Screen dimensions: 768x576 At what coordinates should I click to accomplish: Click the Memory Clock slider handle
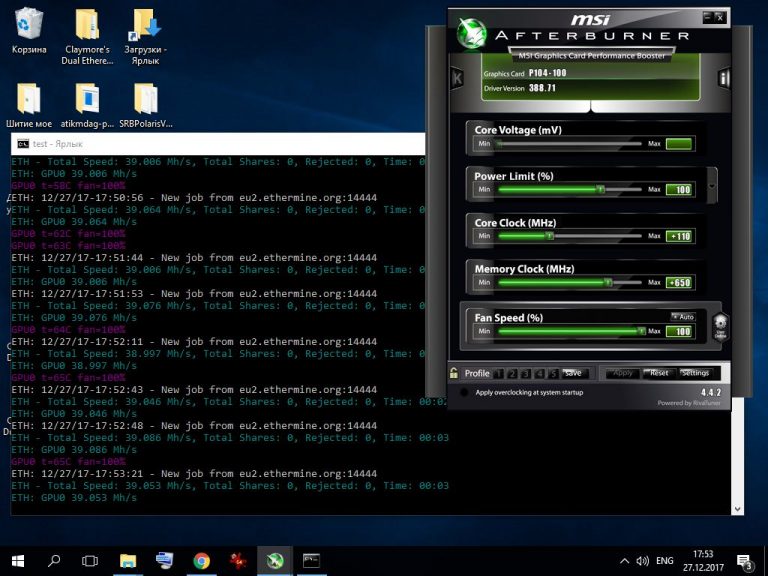click(x=608, y=283)
